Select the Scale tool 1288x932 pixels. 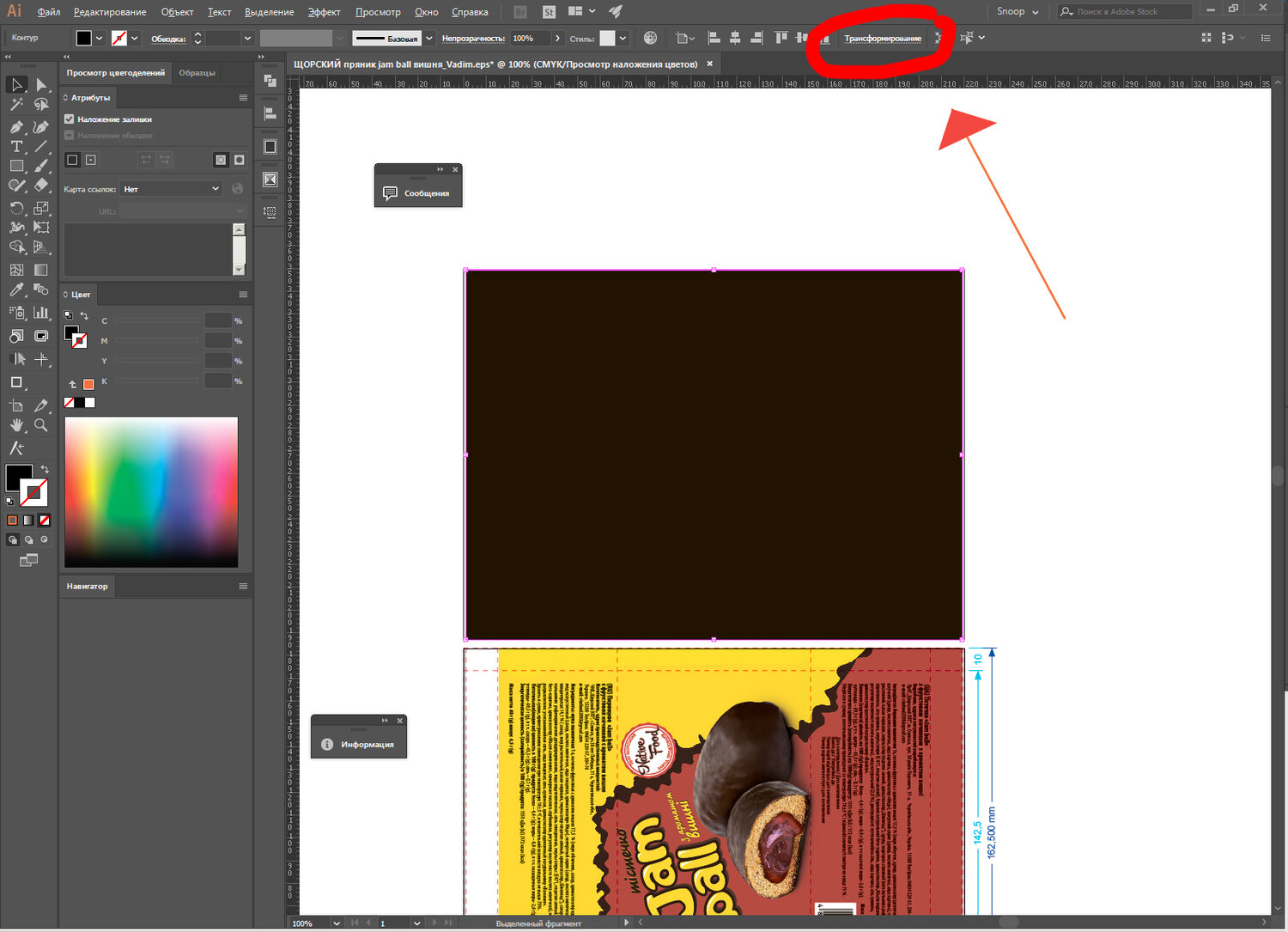(40, 208)
